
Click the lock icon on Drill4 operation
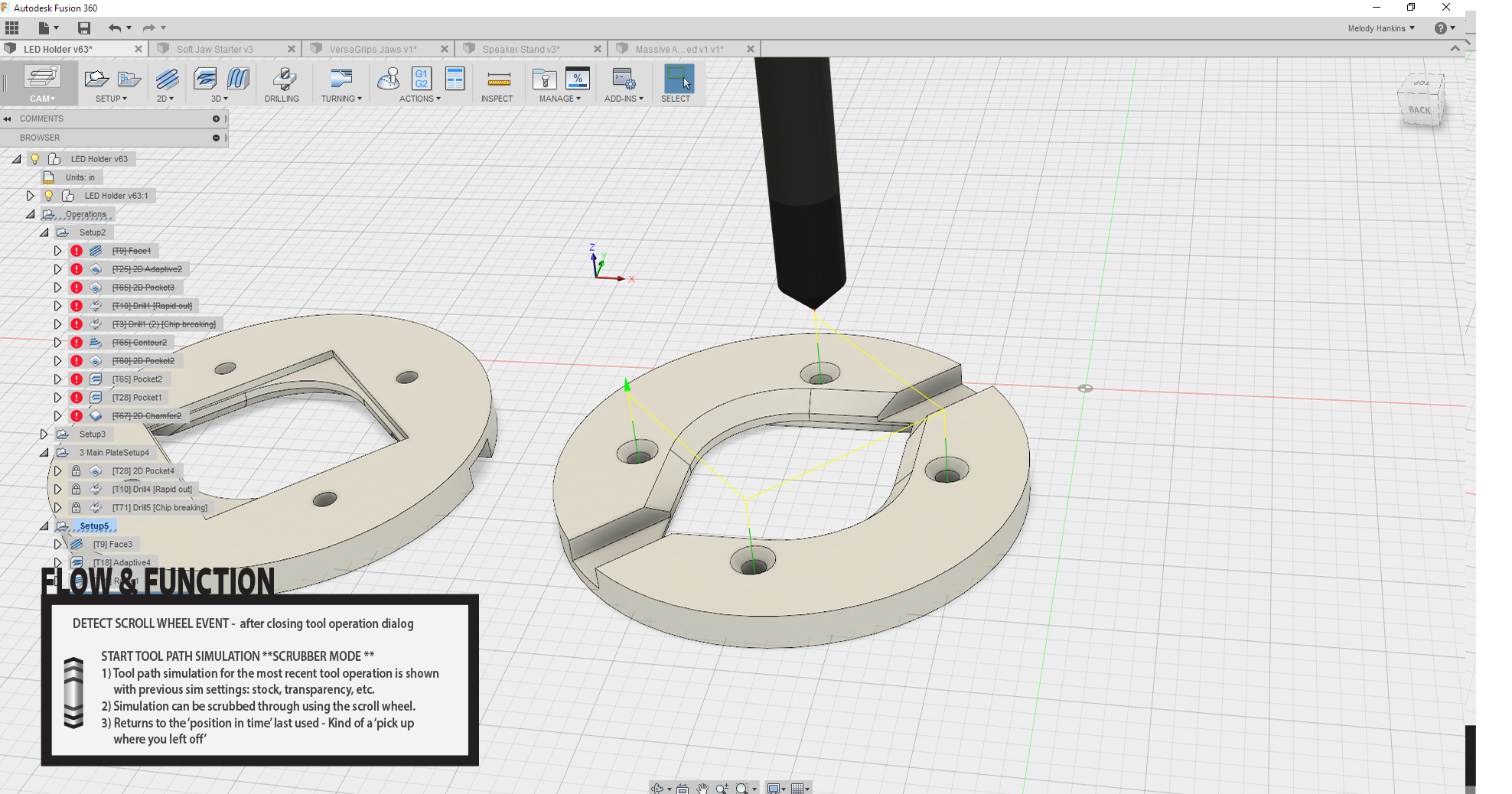coord(76,489)
